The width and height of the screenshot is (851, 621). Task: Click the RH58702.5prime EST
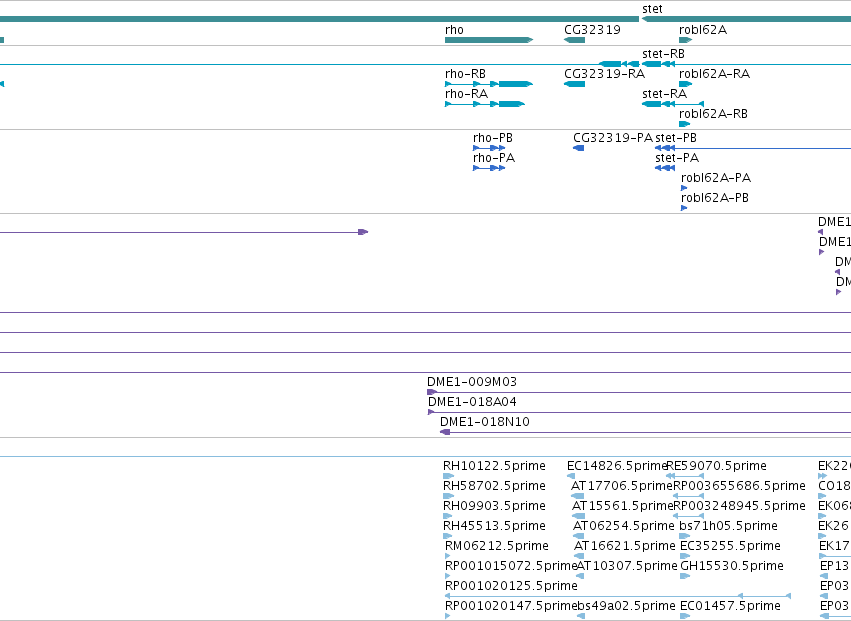[x=448, y=496]
